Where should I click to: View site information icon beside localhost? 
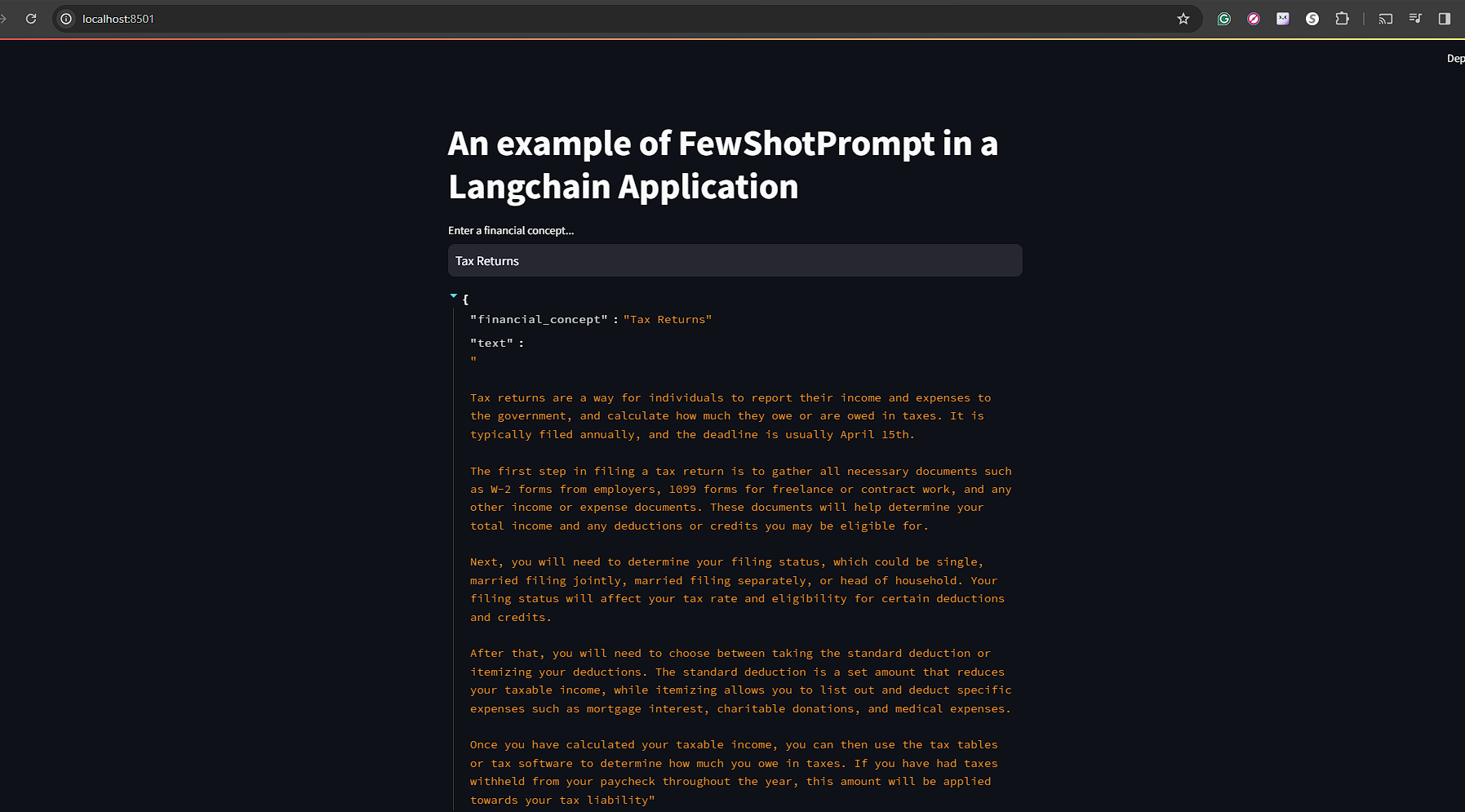tap(66, 19)
